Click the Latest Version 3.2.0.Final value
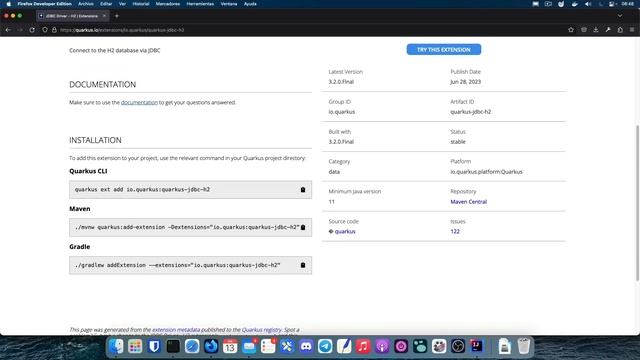The width and height of the screenshot is (640, 360). point(341,82)
